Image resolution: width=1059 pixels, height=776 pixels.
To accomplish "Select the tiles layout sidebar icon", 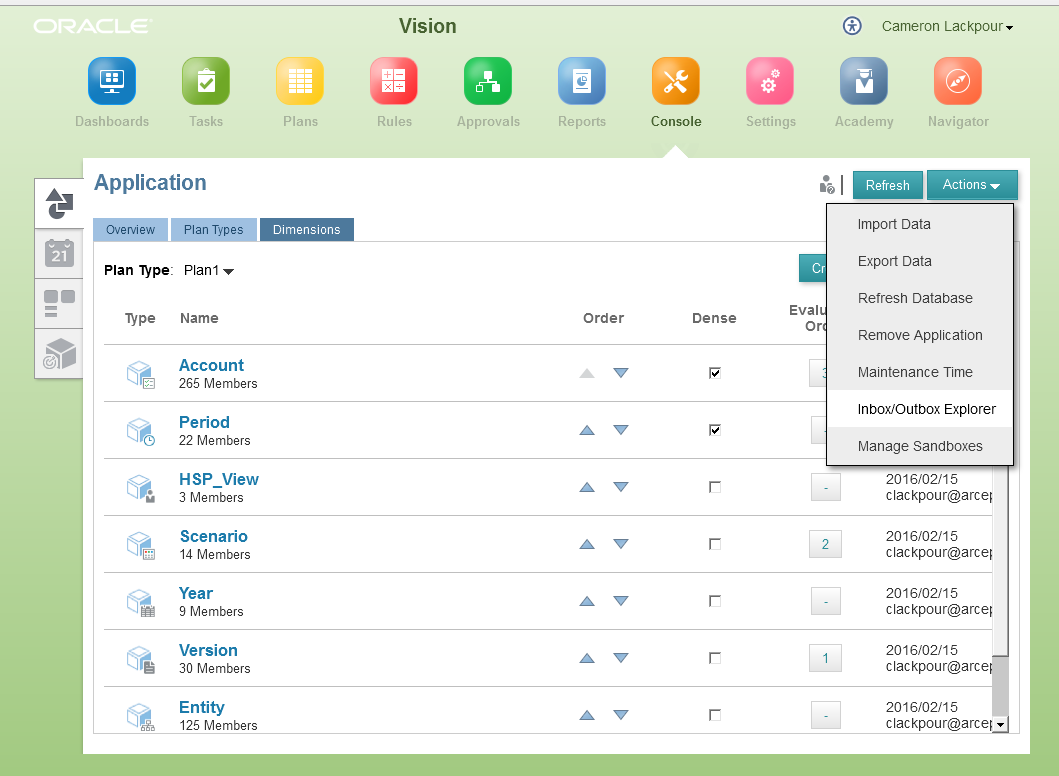I will coord(59,304).
